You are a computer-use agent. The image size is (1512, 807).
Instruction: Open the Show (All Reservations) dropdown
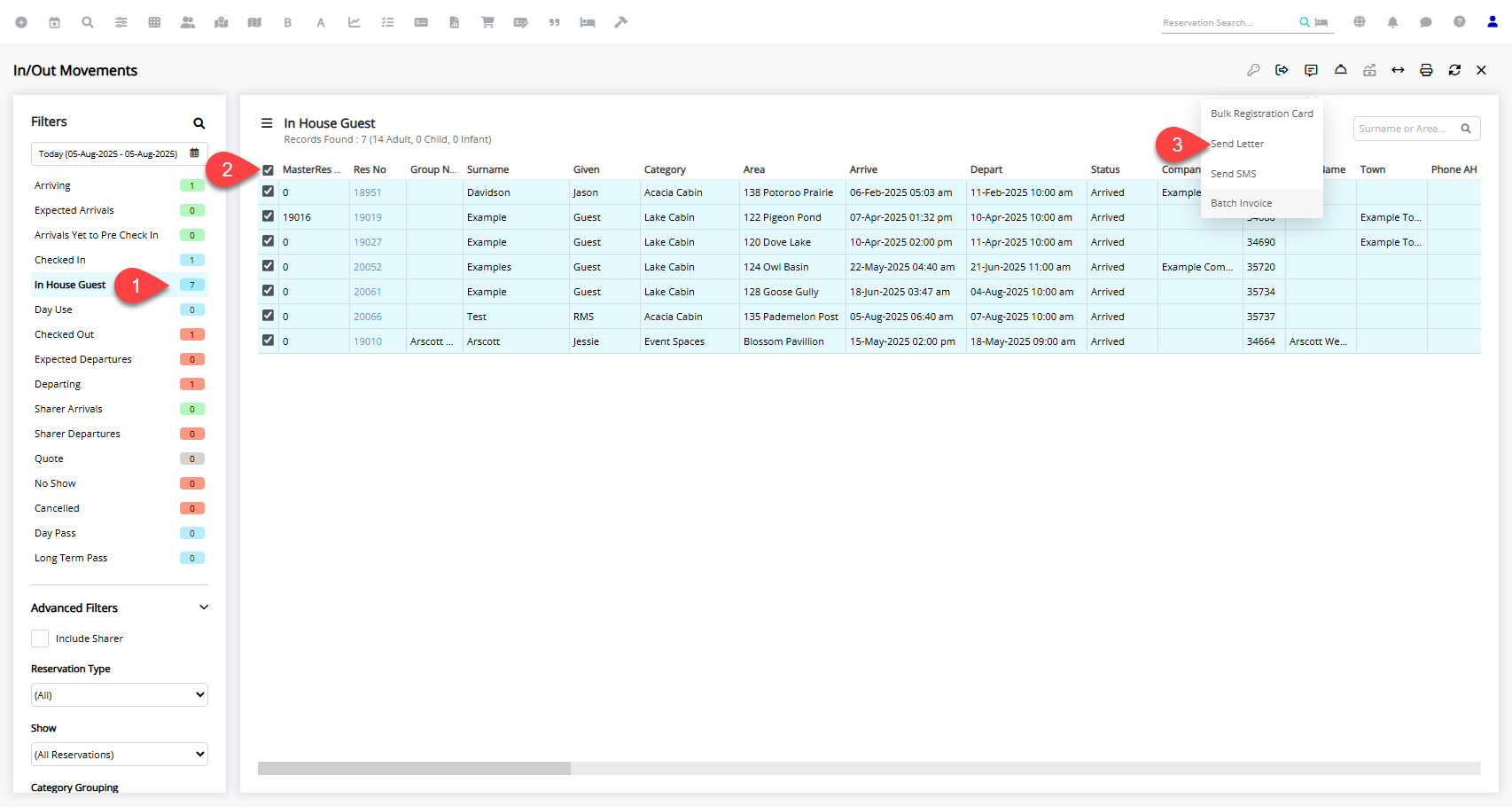[120, 755]
